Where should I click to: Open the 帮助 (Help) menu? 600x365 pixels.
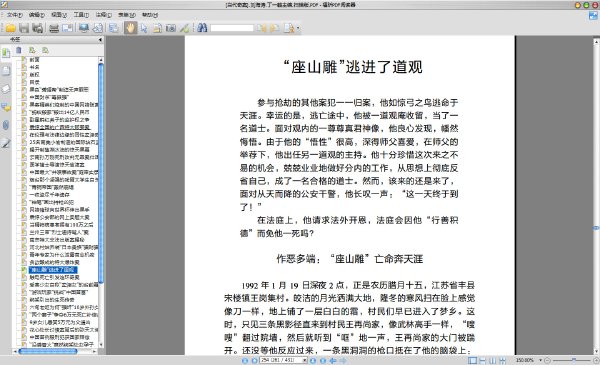150,15
